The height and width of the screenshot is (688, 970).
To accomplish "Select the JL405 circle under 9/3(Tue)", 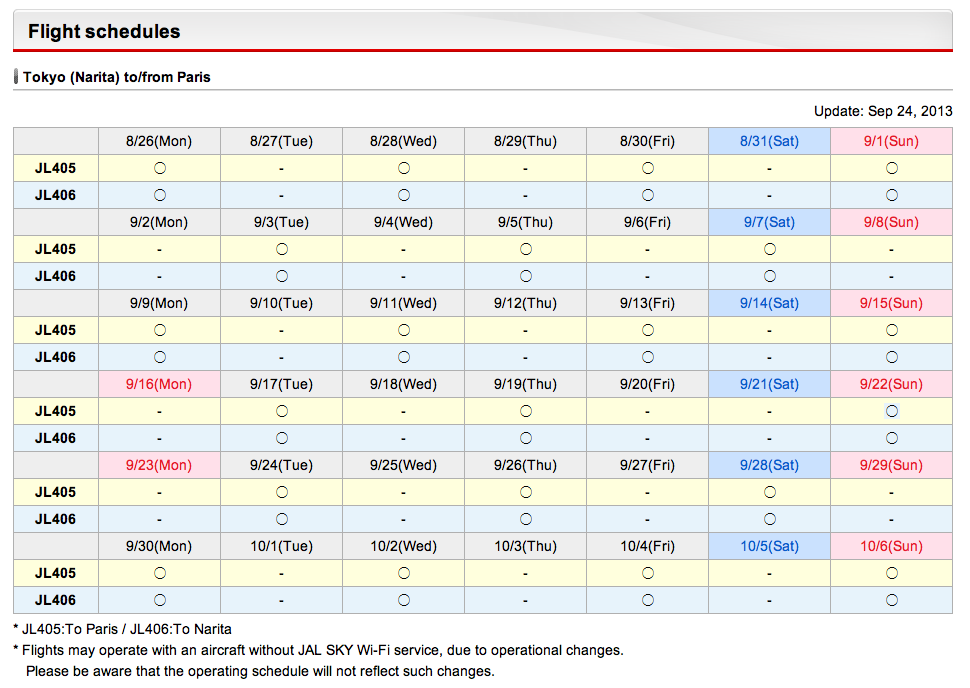I will [x=281, y=249].
